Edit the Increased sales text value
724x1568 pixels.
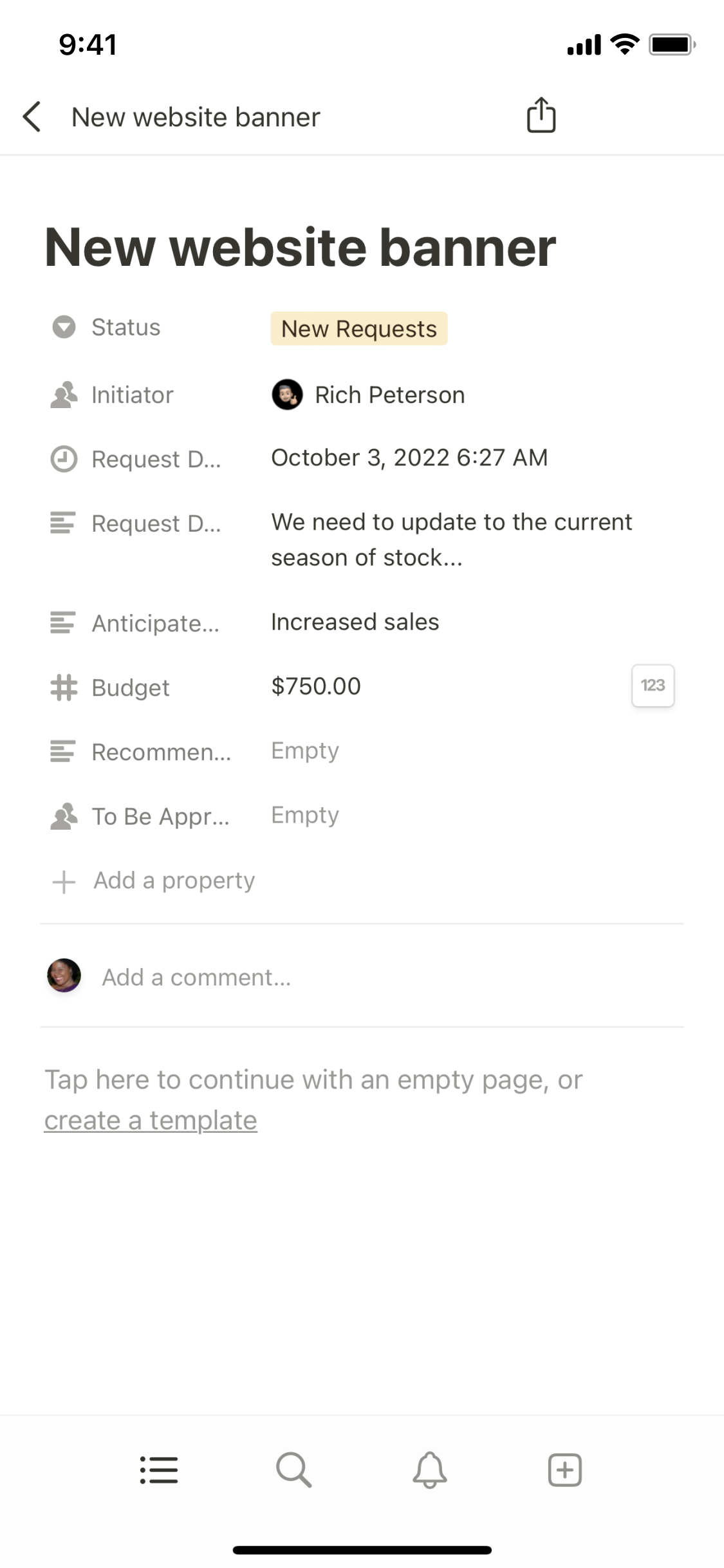coord(355,622)
